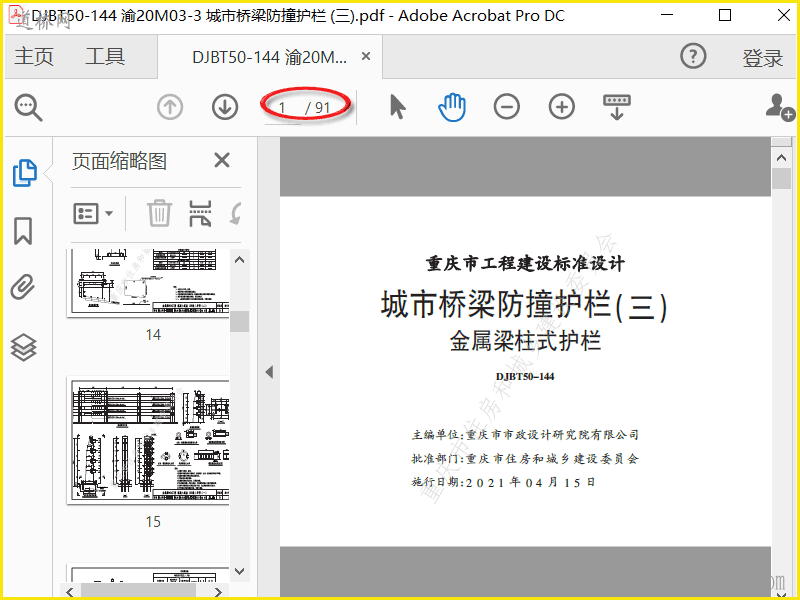Click thumbnail panel scroll right arrow

218,592
